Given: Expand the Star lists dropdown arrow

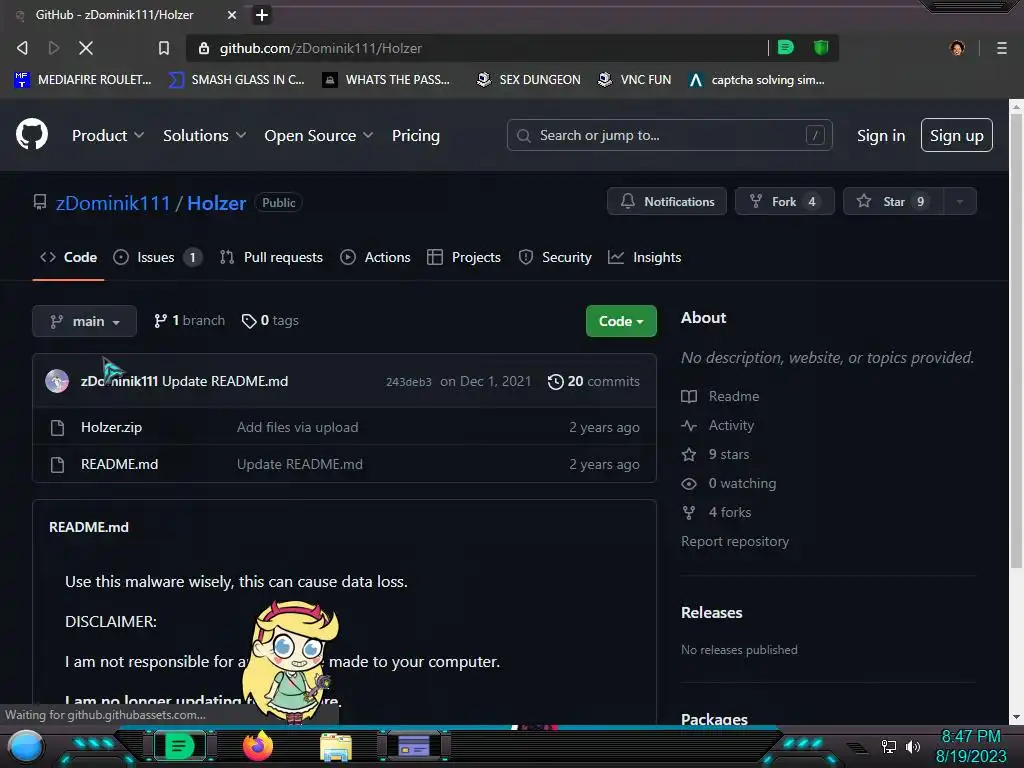Looking at the screenshot, I should tap(960, 201).
